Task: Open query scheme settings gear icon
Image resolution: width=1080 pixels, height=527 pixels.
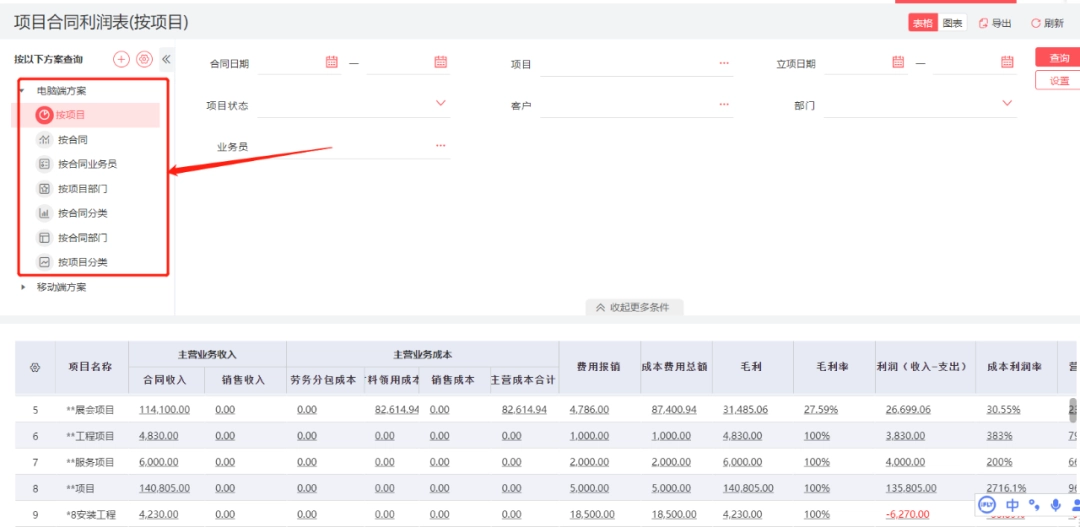Action: click(x=144, y=59)
